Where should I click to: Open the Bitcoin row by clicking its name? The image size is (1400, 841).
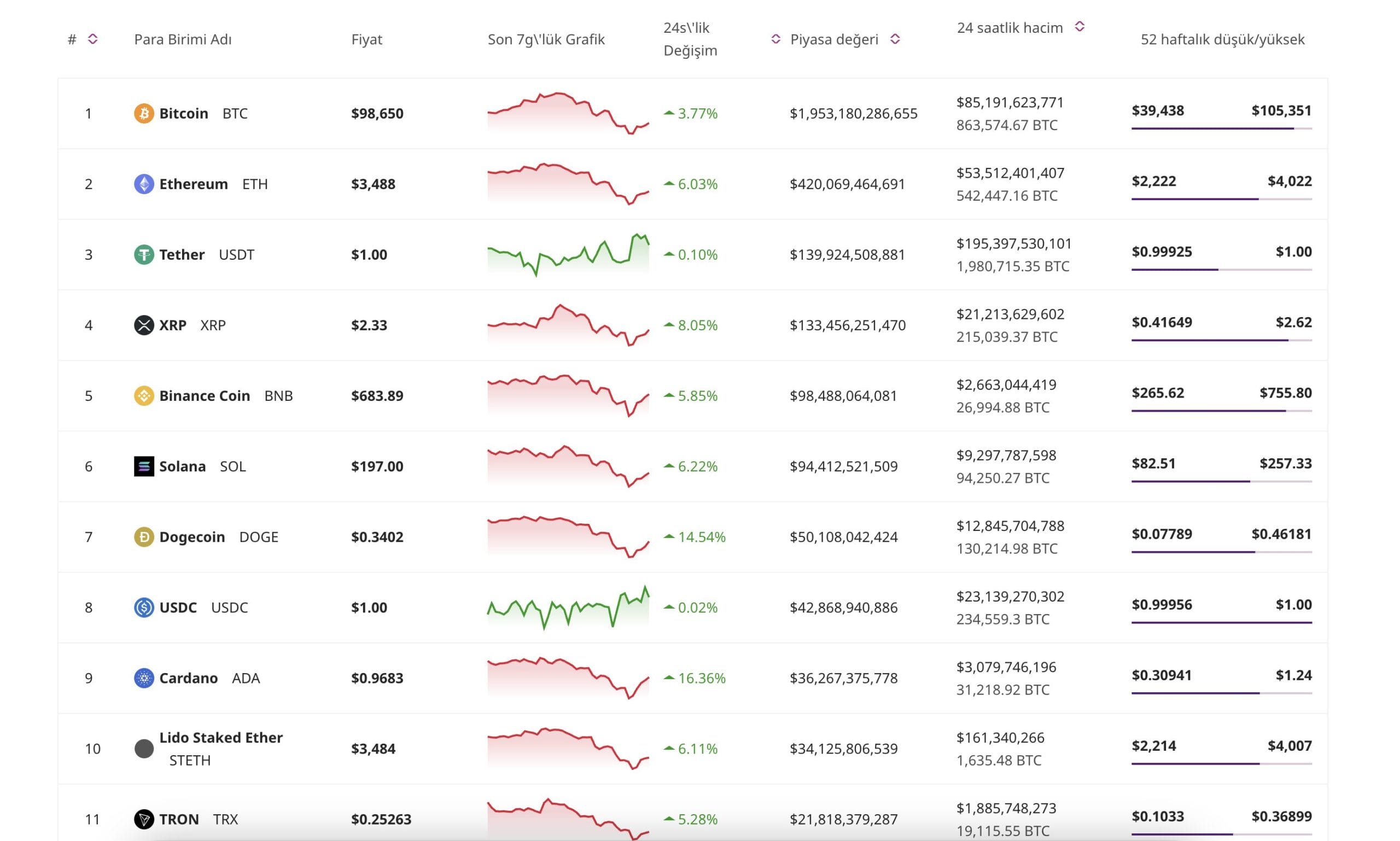pyautogui.click(x=184, y=113)
